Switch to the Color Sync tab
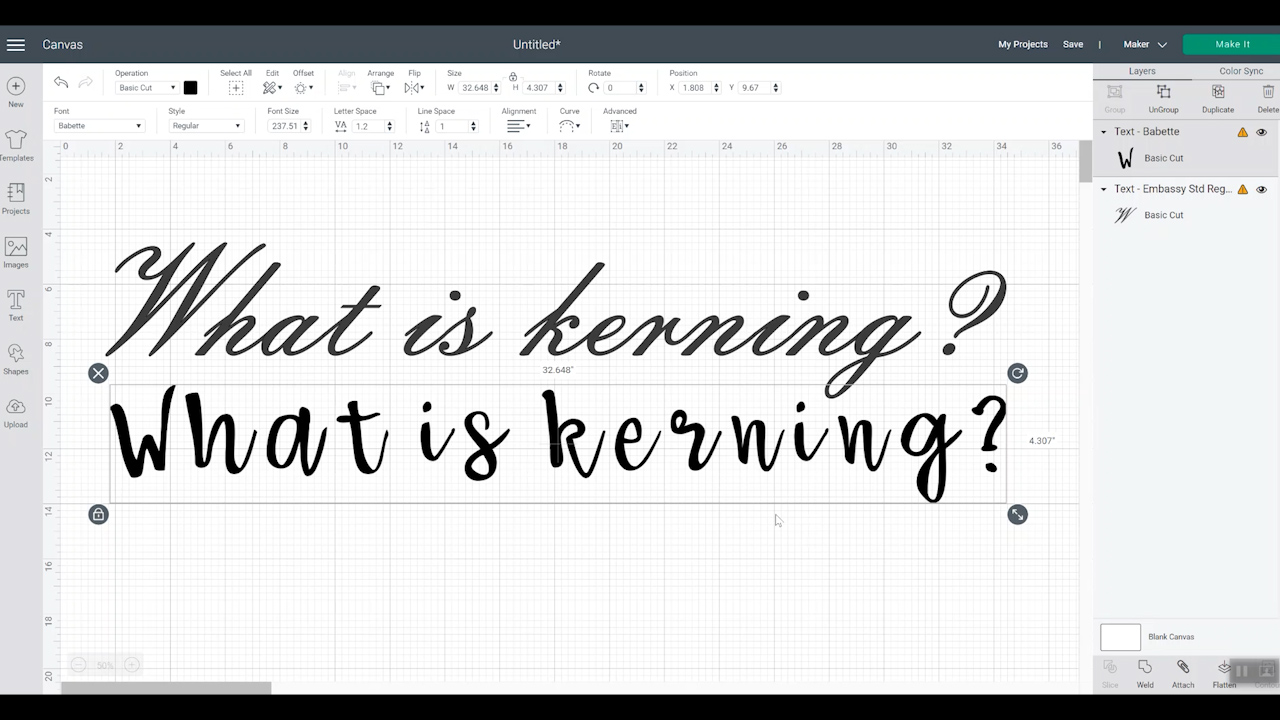This screenshot has width=1280, height=720. (1241, 71)
